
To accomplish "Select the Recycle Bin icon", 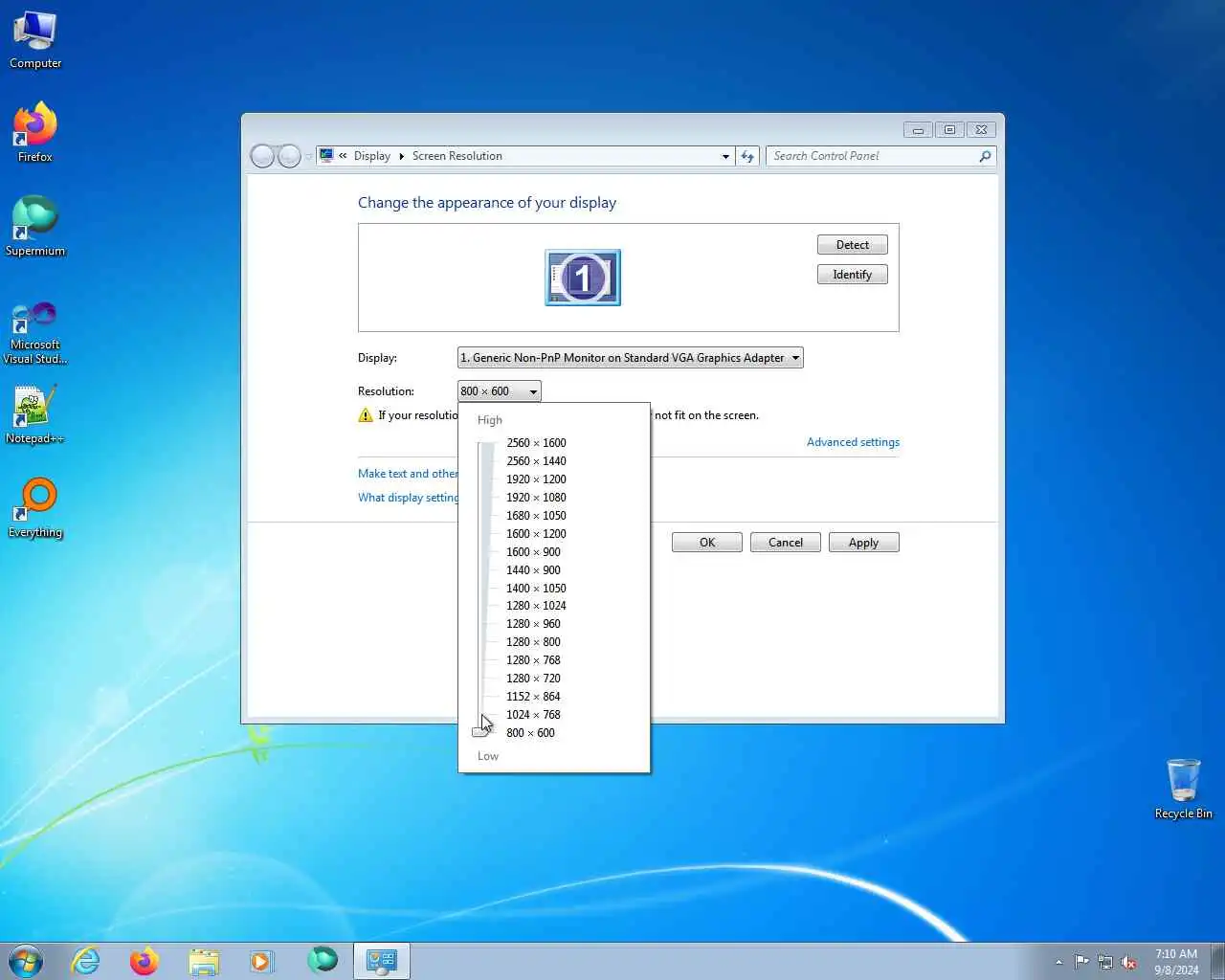I will click(1184, 790).
